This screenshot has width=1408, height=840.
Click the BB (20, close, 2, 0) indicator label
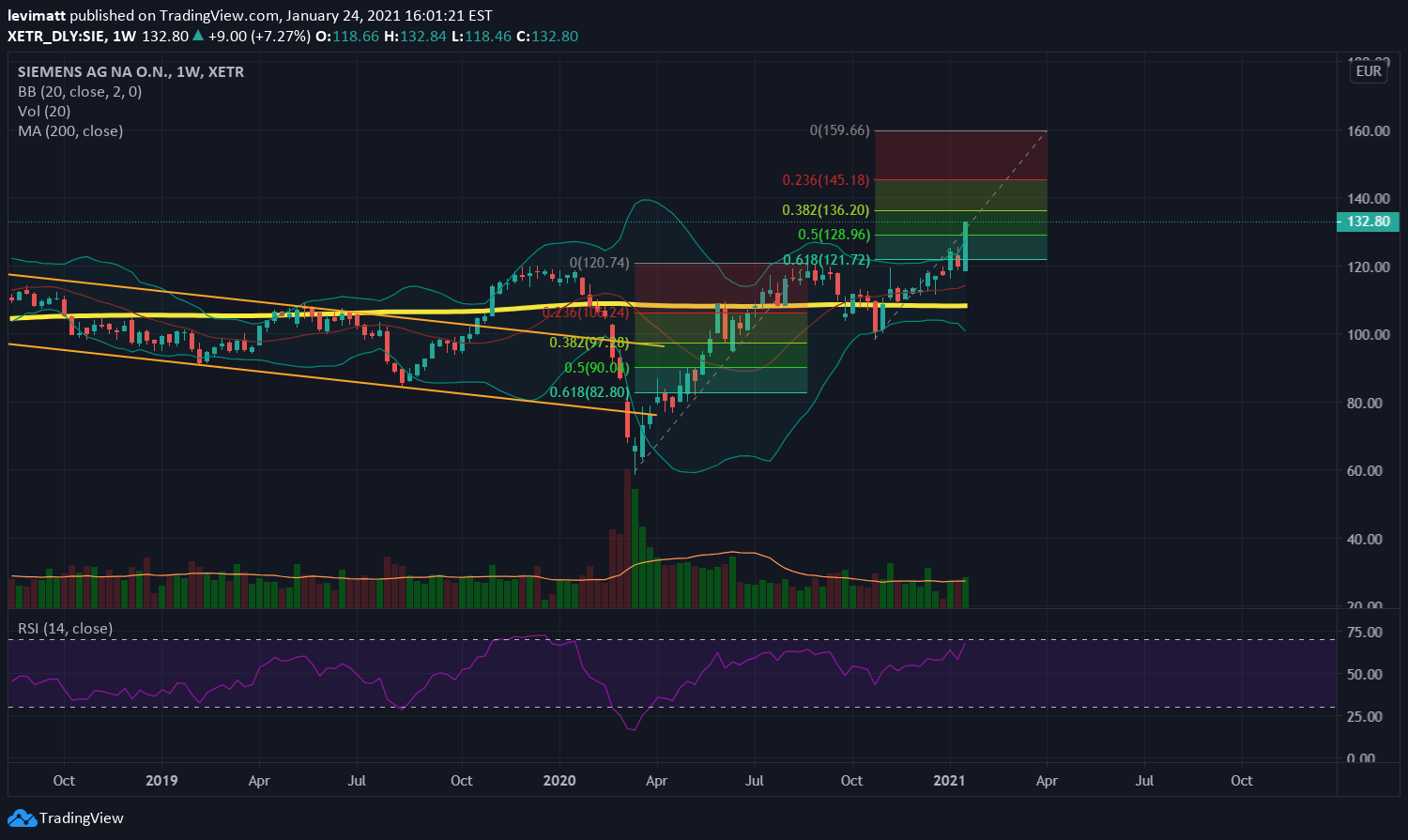click(x=80, y=91)
